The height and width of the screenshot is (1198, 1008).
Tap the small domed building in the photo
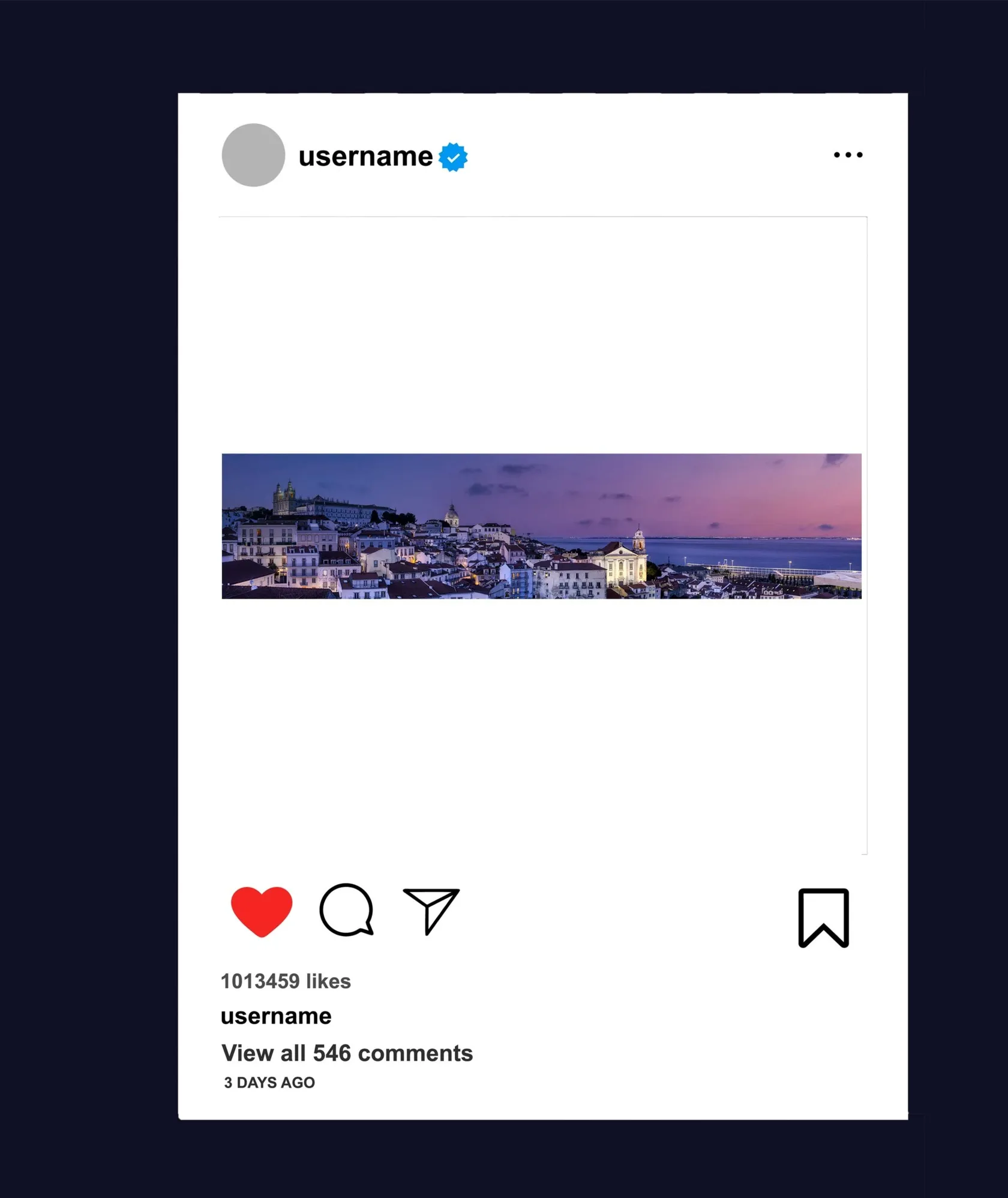(452, 517)
